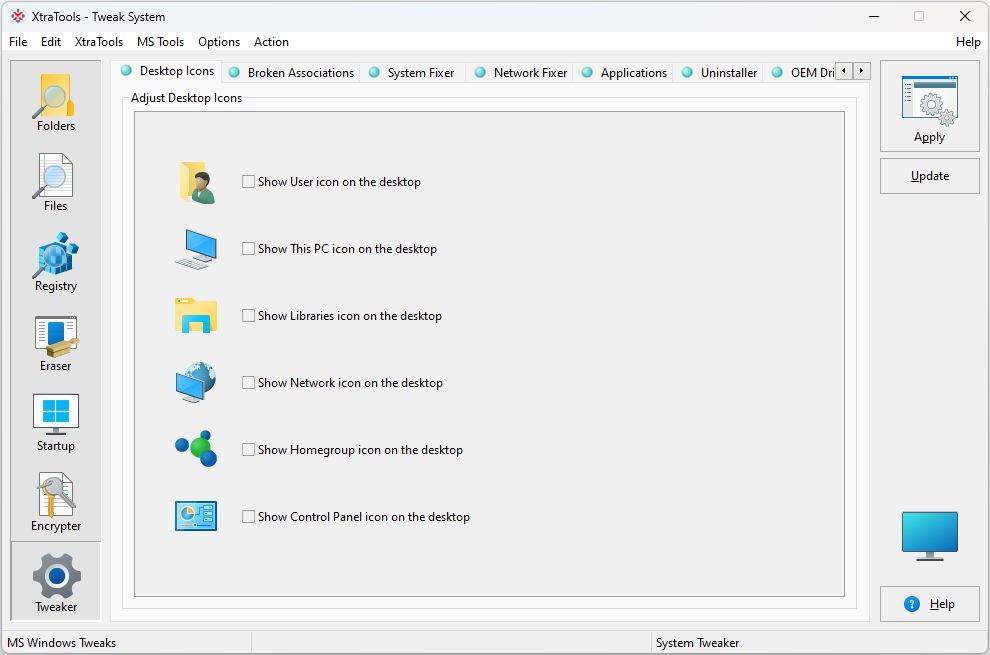Viewport: 990px width, 655px height.
Task: Open the Registry tool
Action: [x=56, y=262]
